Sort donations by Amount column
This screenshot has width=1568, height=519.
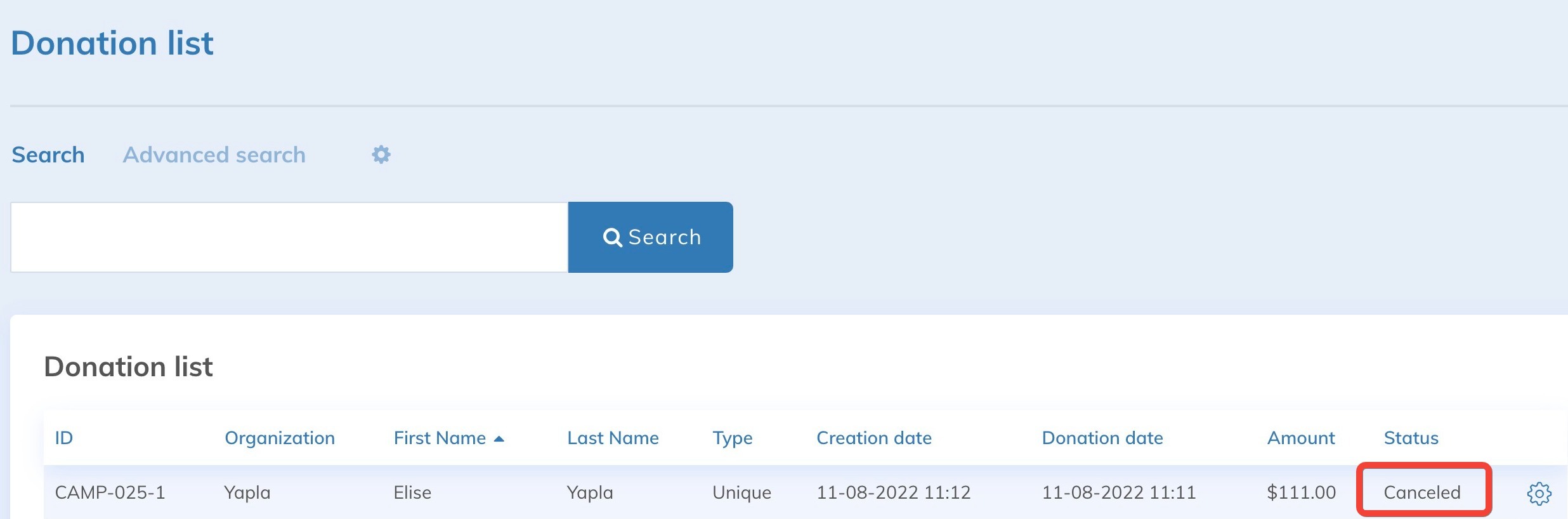pyautogui.click(x=1300, y=438)
